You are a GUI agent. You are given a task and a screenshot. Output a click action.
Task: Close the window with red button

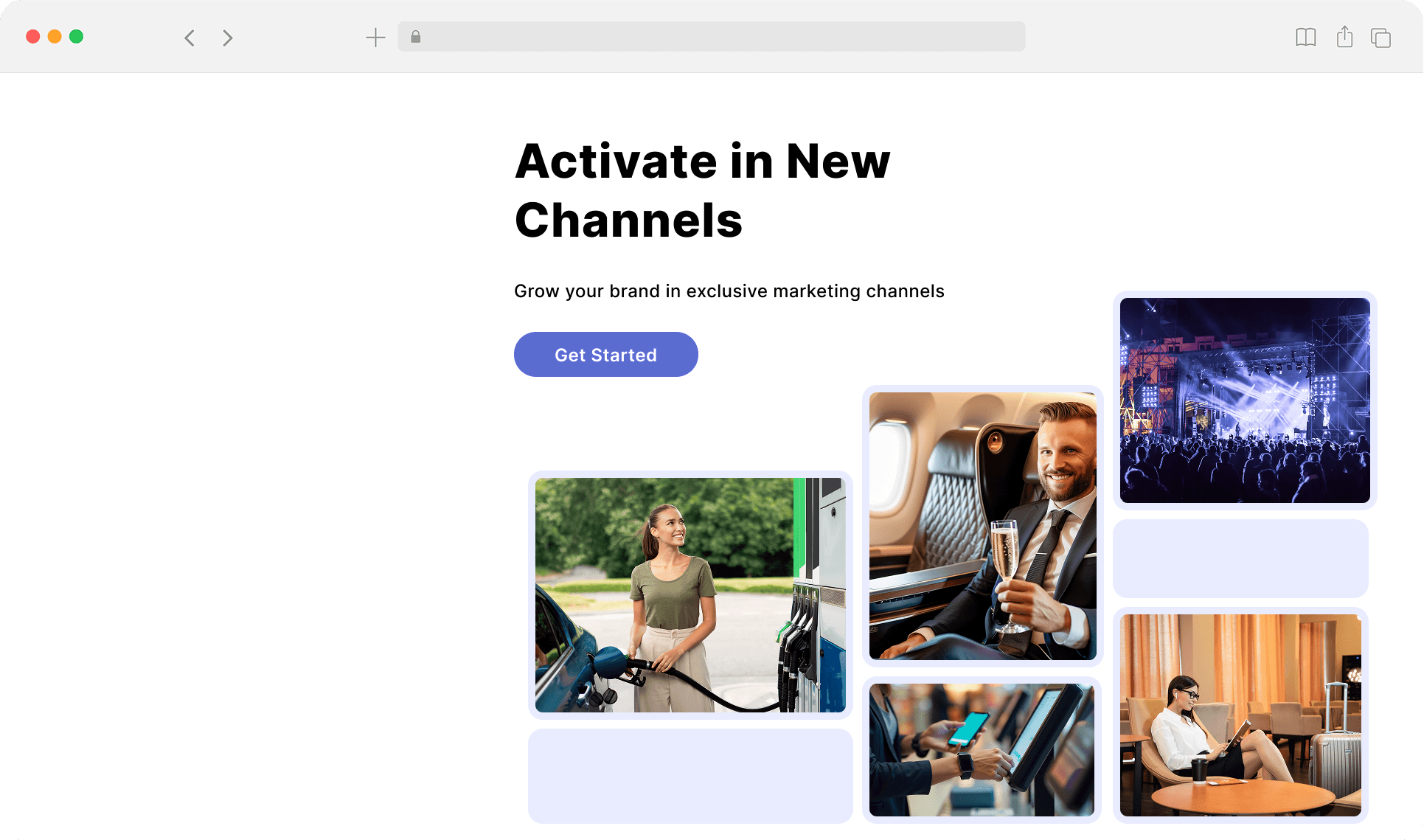(32, 36)
